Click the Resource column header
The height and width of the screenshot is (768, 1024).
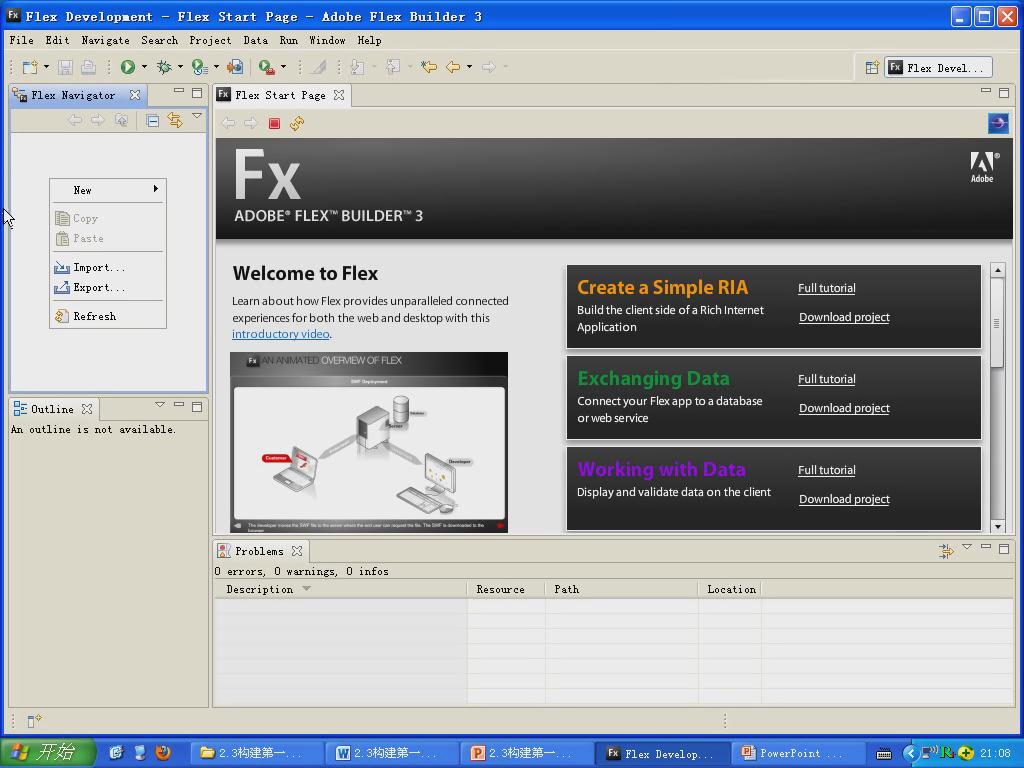tap(506, 589)
